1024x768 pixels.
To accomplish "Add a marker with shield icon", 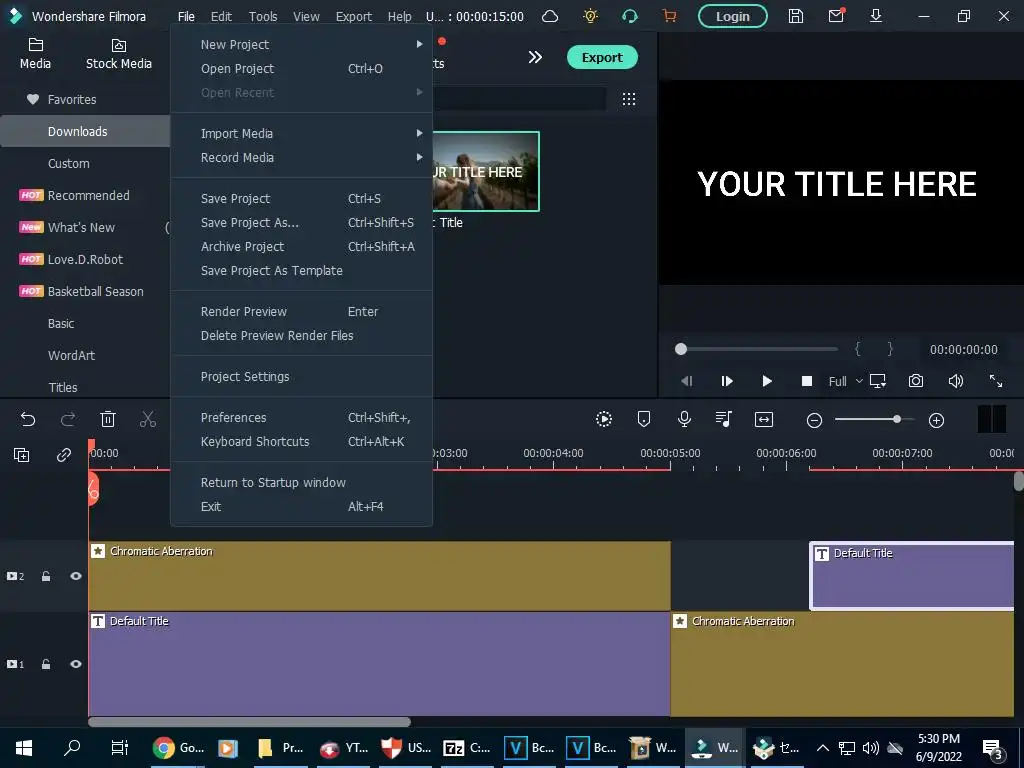I will tap(644, 419).
